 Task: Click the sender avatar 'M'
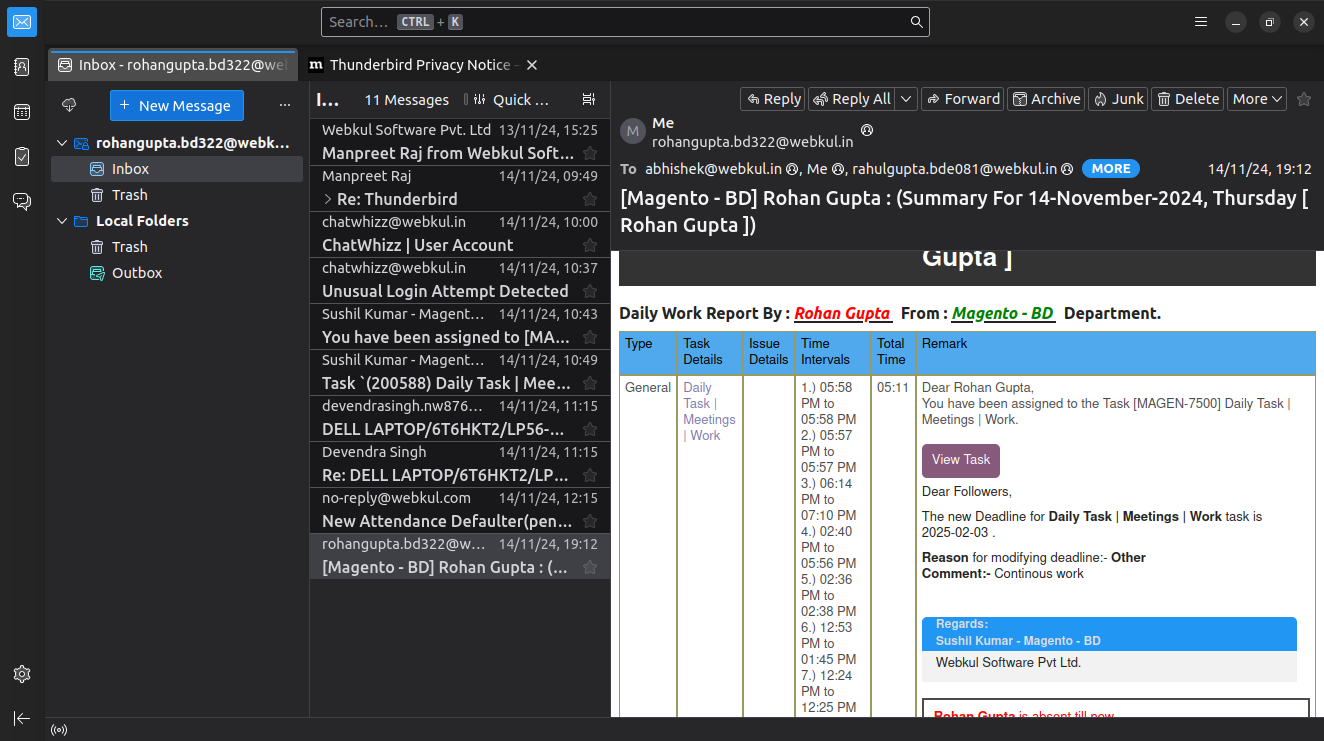tap(633, 131)
